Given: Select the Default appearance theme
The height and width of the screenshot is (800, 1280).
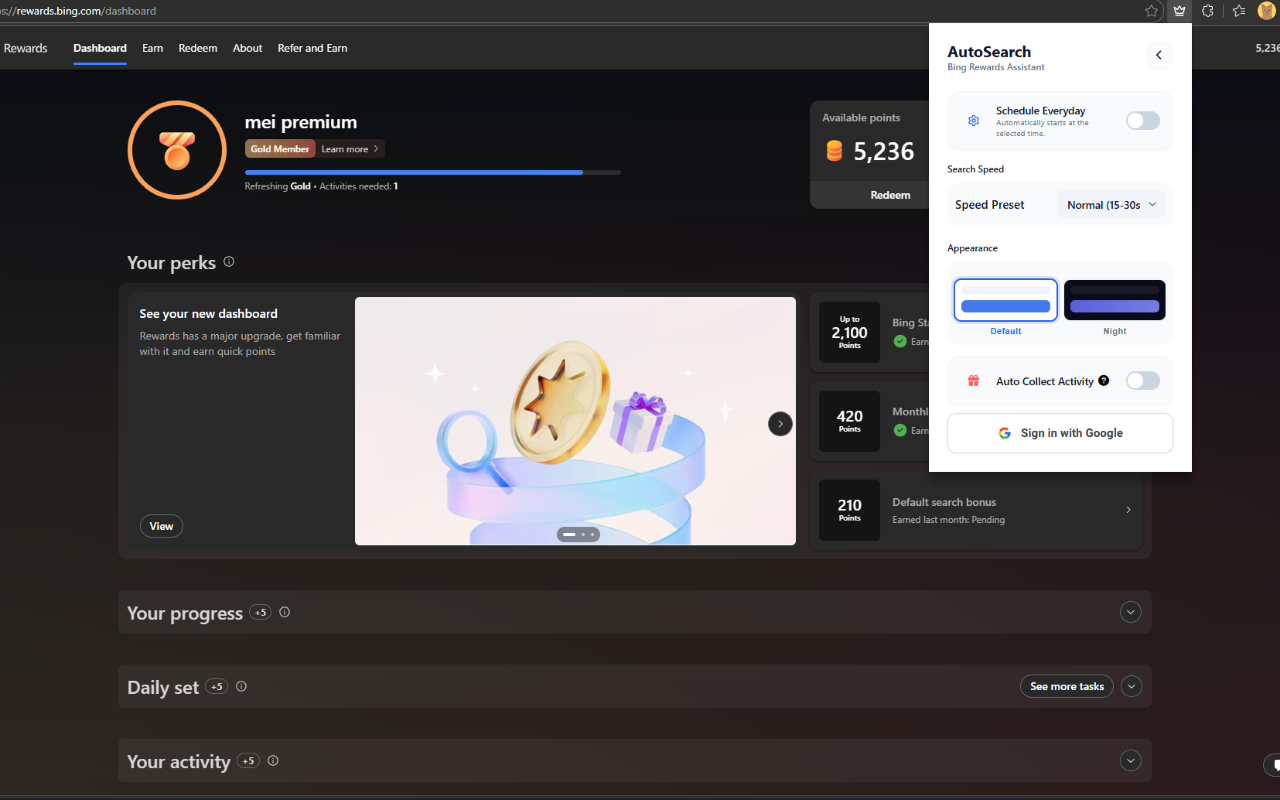Looking at the screenshot, I should coord(1006,300).
